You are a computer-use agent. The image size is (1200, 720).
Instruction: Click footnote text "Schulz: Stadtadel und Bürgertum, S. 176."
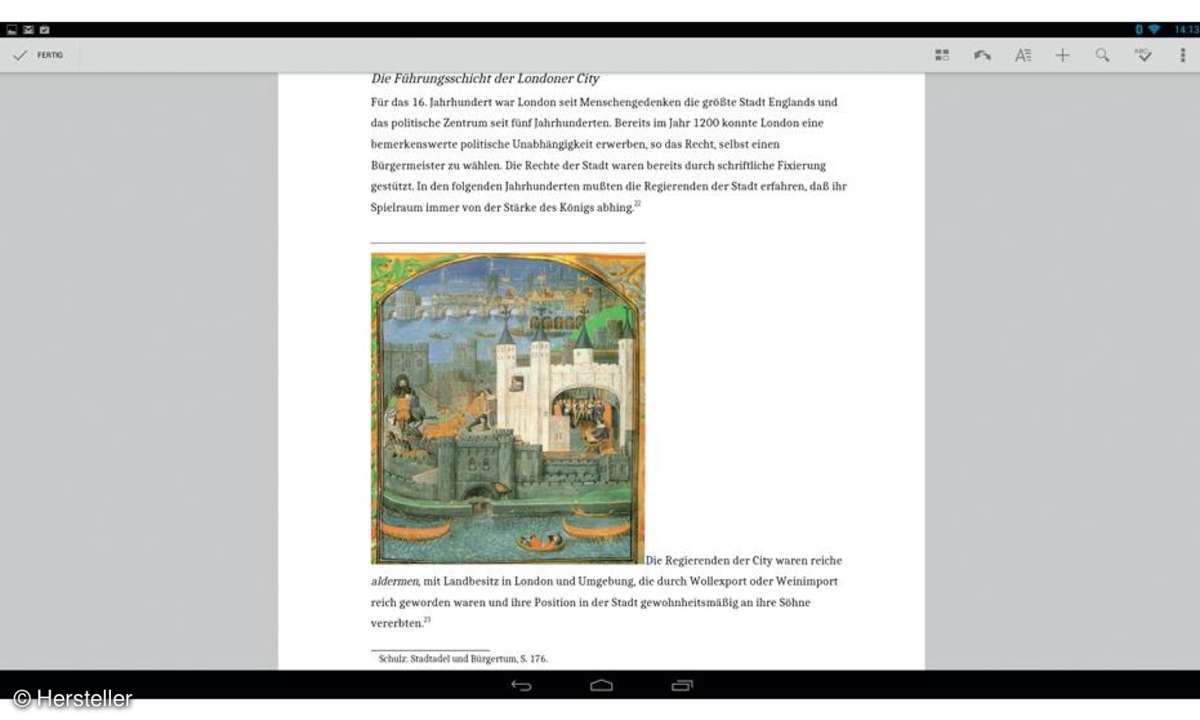pos(463,659)
